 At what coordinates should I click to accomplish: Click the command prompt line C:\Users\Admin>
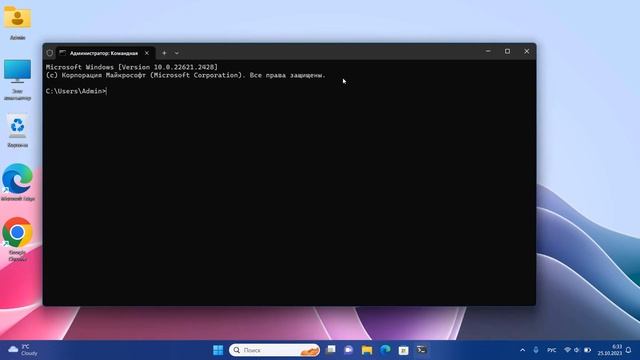pyautogui.click(x=76, y=91)
